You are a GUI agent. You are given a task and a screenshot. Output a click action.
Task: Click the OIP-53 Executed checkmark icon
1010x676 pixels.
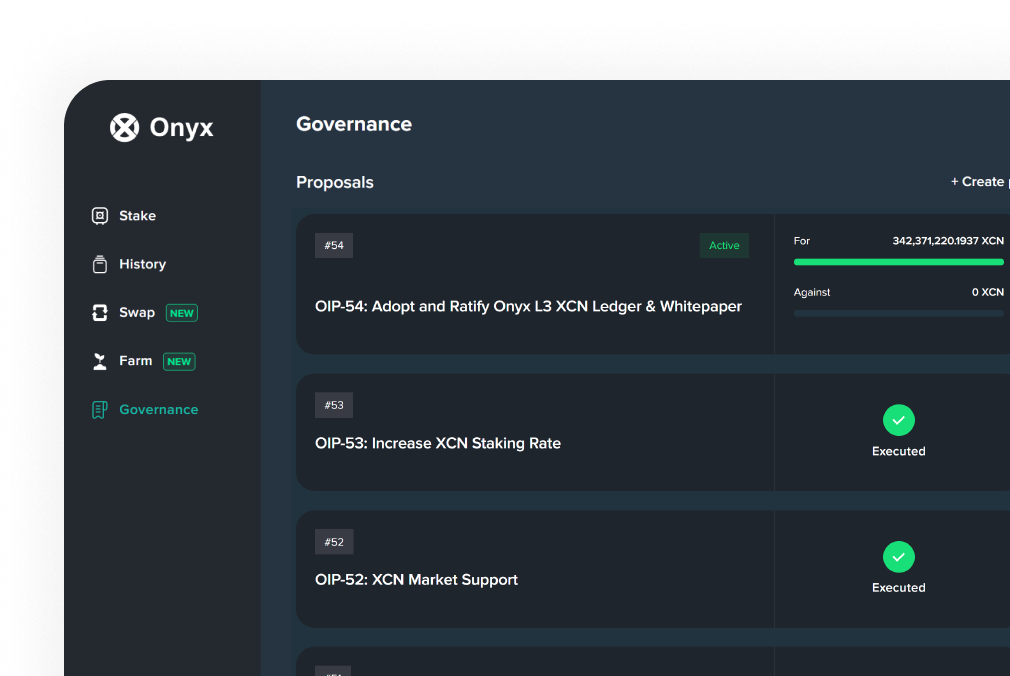pos(898,421)
